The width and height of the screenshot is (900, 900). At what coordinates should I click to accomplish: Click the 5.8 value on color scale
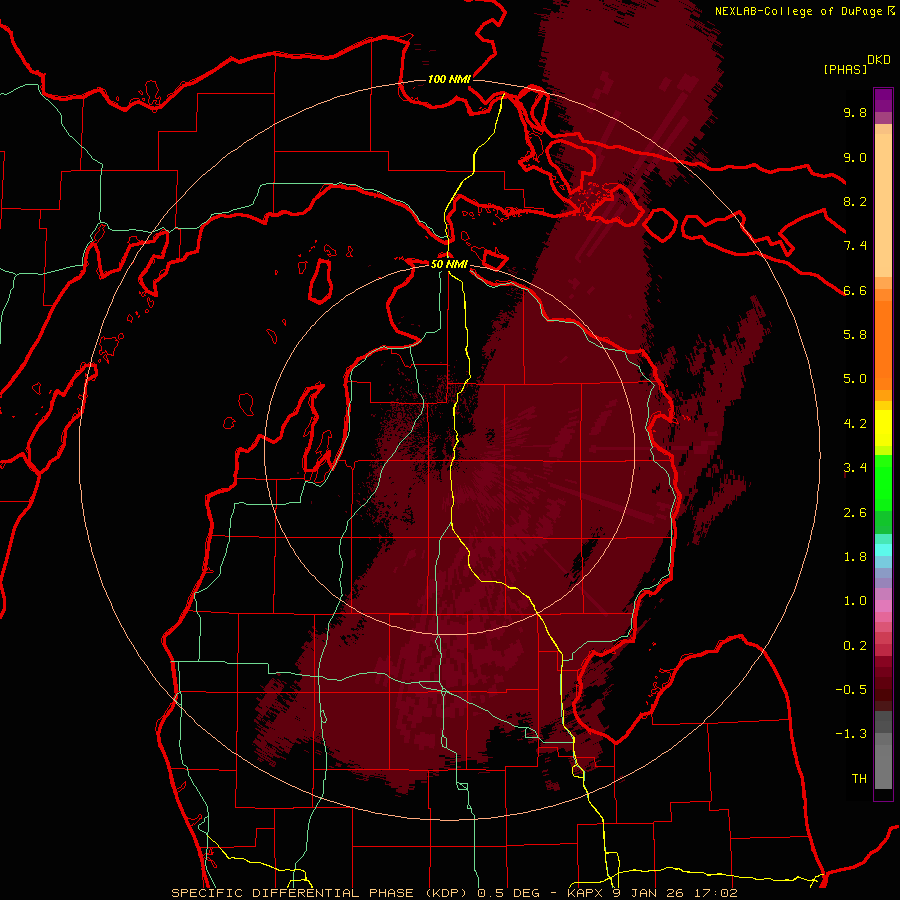click(x=855, y=335)
